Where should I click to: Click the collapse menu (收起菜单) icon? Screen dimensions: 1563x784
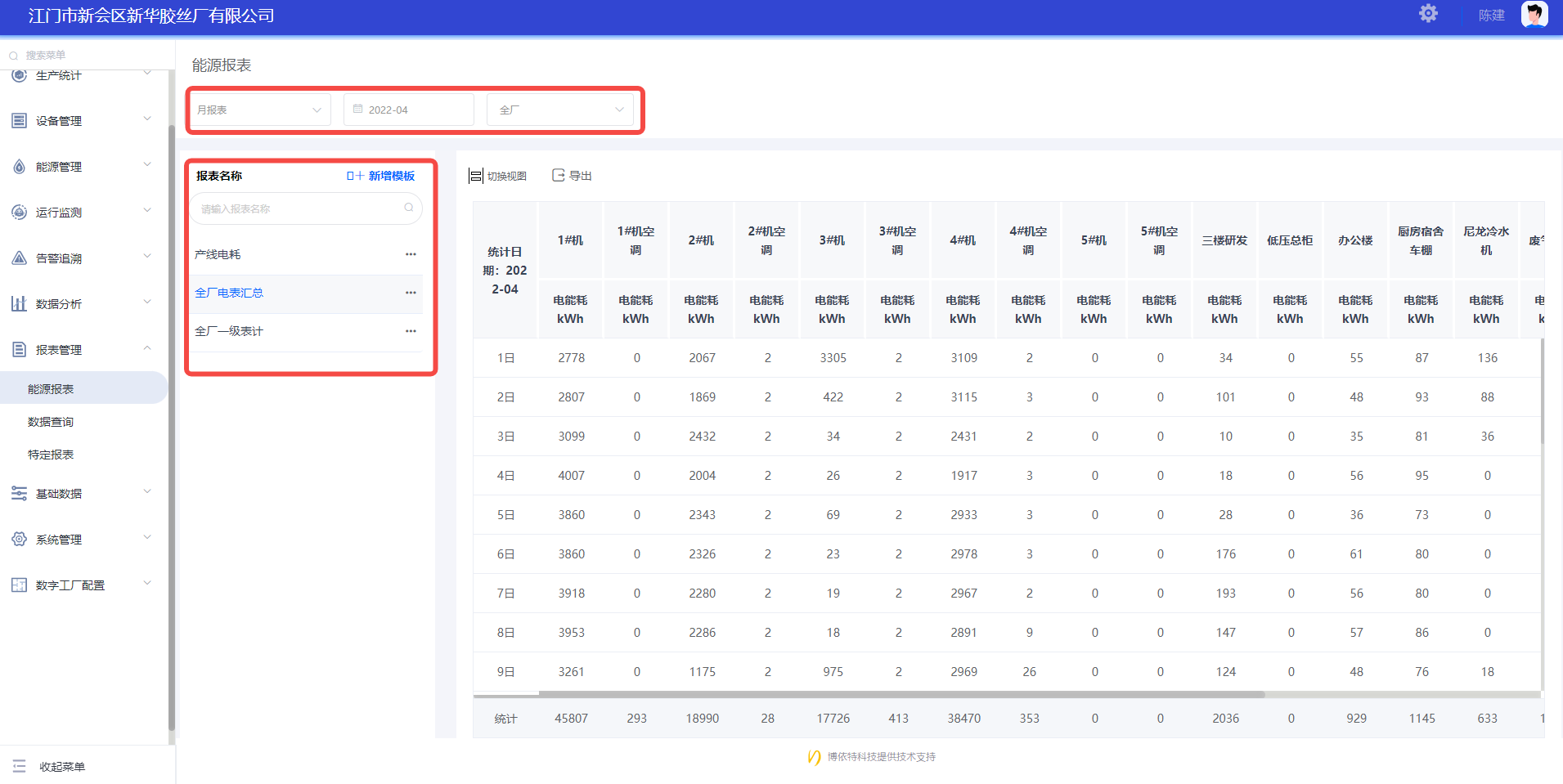coord(20,766)
